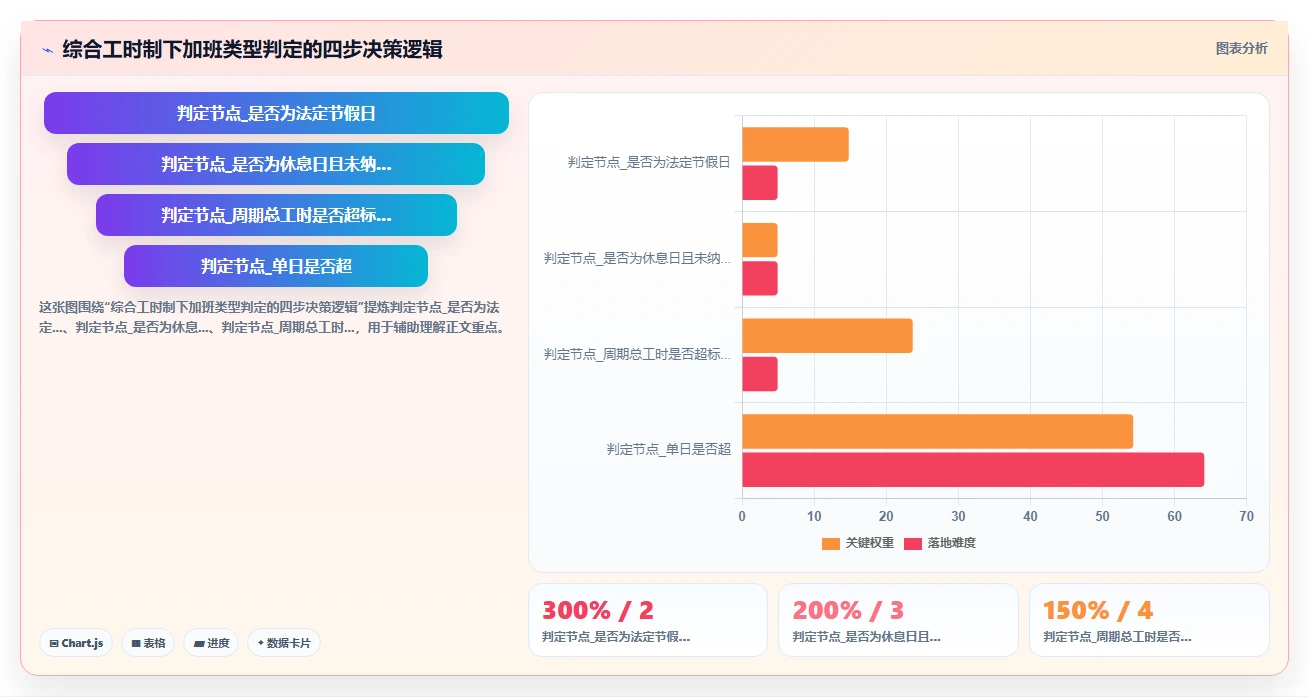Viewport: 1309px width, 697px height.
Task: Click card caption 判定节点_是否为法定节假...
Action: [x=616, y=636]
